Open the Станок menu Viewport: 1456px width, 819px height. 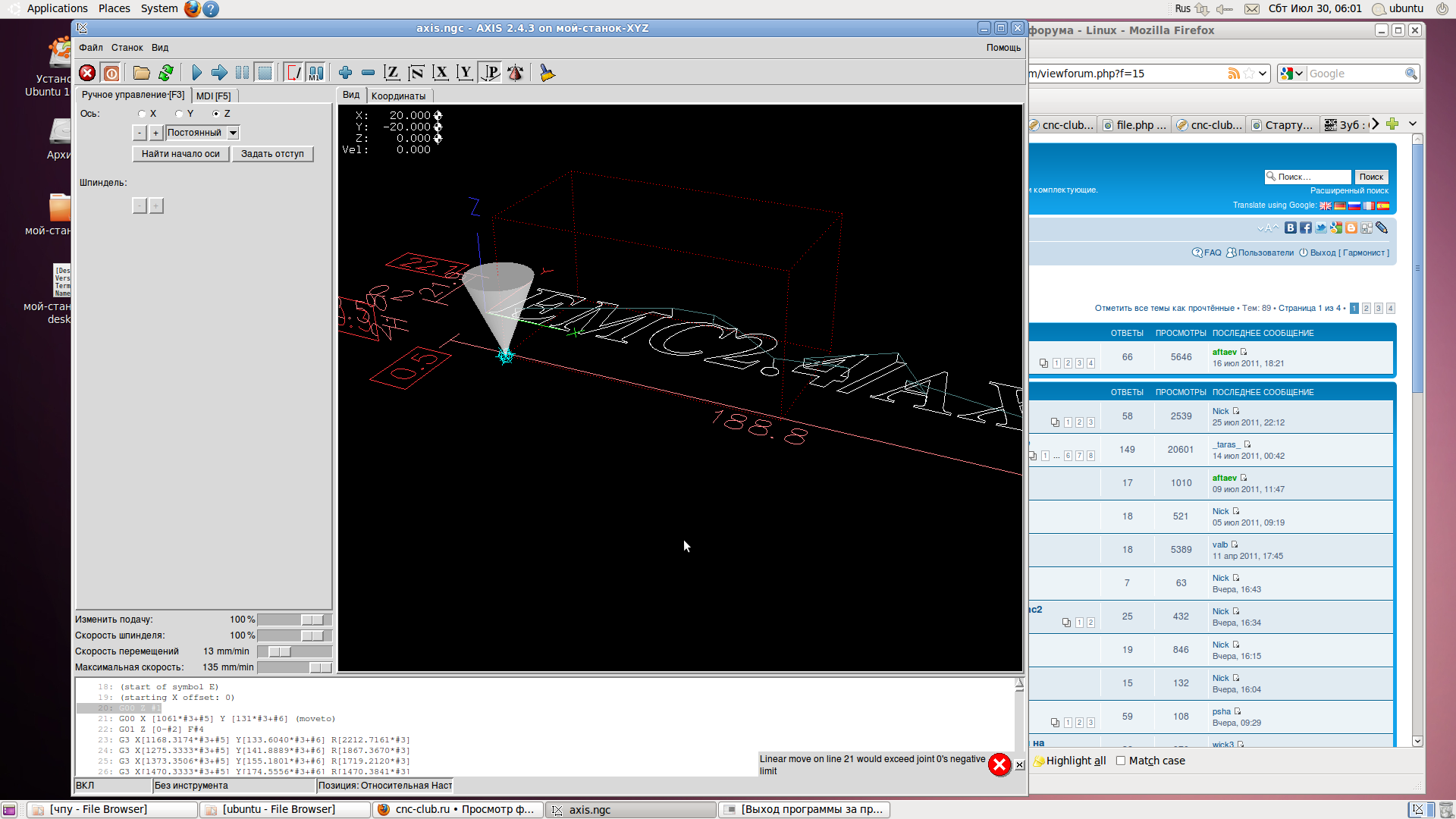click(127, 48)
